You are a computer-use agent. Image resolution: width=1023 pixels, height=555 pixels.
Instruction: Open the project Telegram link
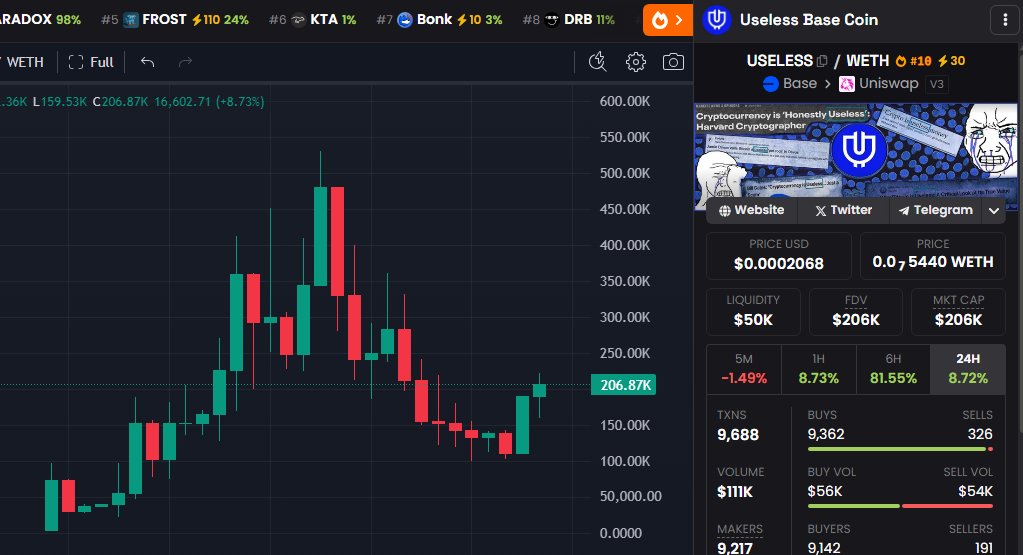click(x=936, y=210)
